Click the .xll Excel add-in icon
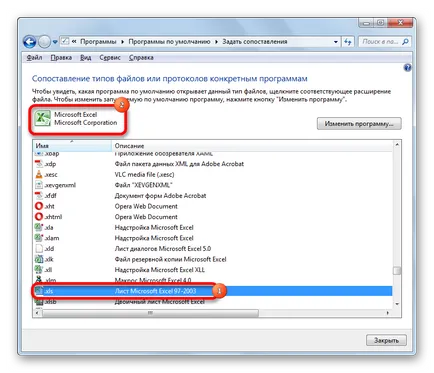Viewport: 434px width, 373px height. point(39,270)
